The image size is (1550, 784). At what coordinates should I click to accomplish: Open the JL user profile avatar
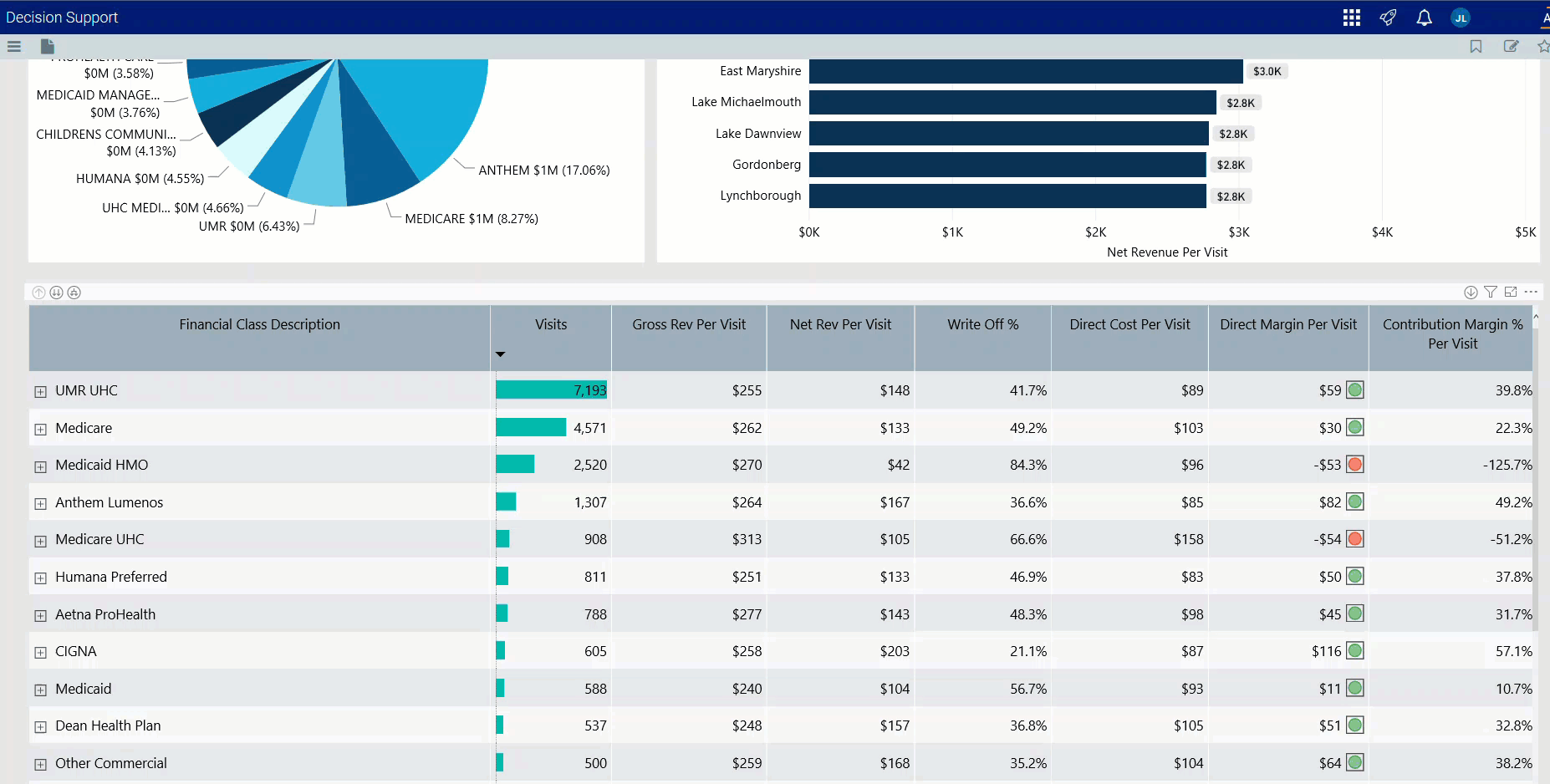tap(1461, 18)
